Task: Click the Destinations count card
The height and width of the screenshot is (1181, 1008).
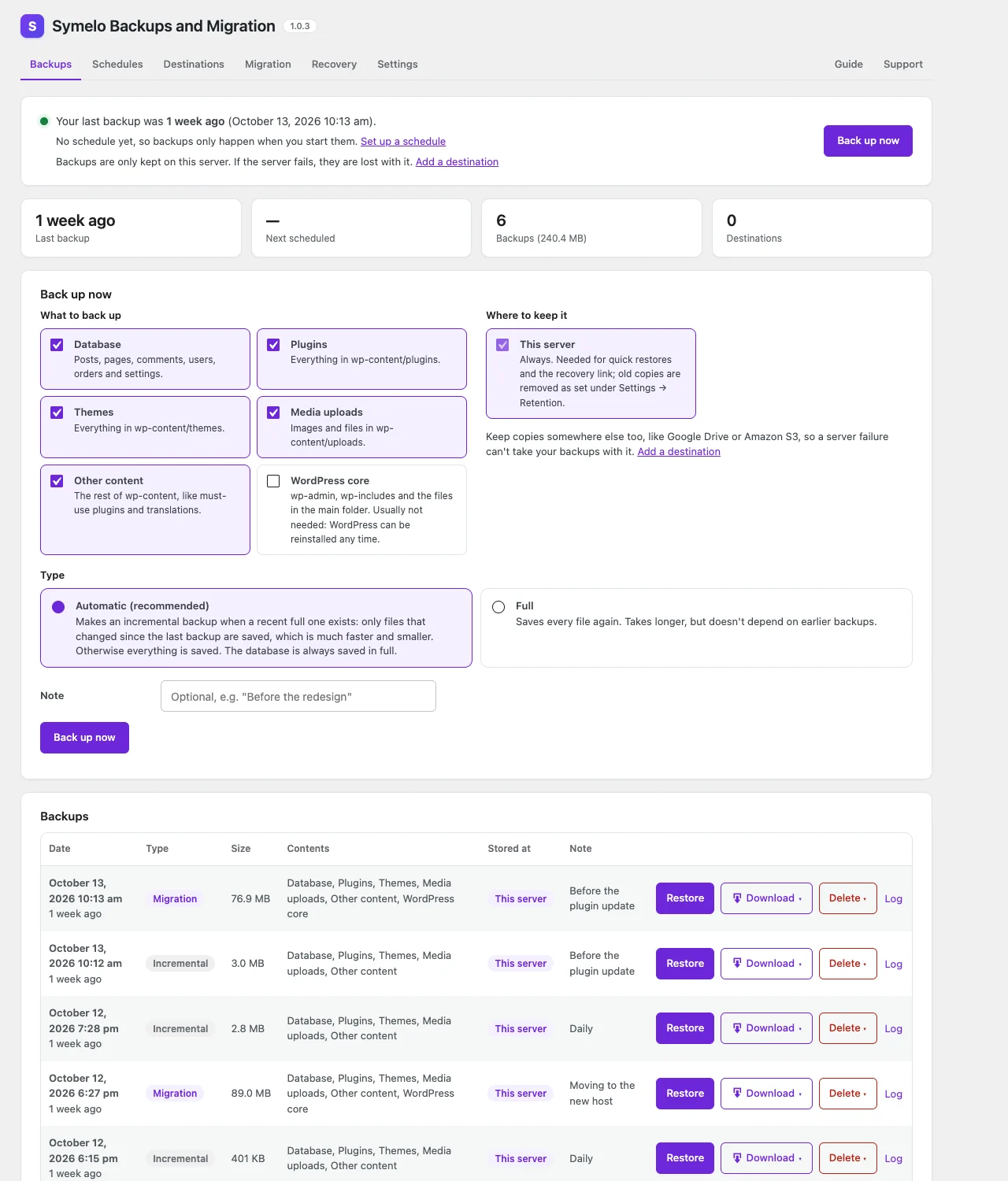Action: click(822, 228)
